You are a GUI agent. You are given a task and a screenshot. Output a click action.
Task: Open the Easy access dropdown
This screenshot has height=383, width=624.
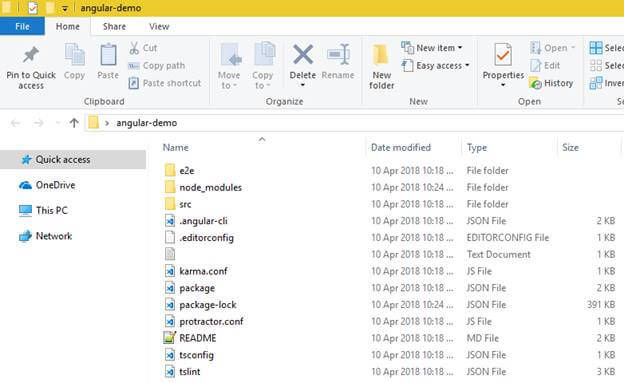[467, 65]
